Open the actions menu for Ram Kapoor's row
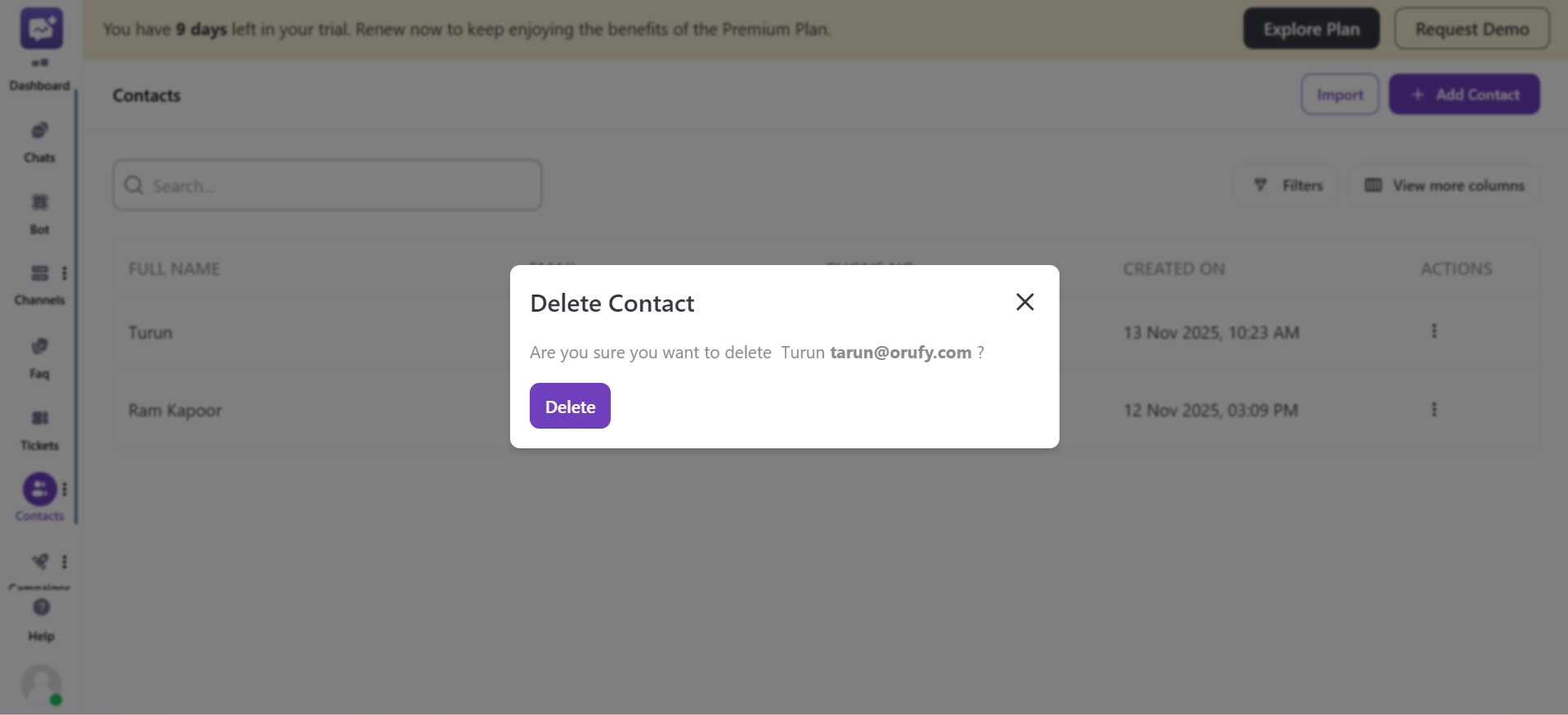1568x715 pixels. pyautogui.click(x=1434, y=410)
